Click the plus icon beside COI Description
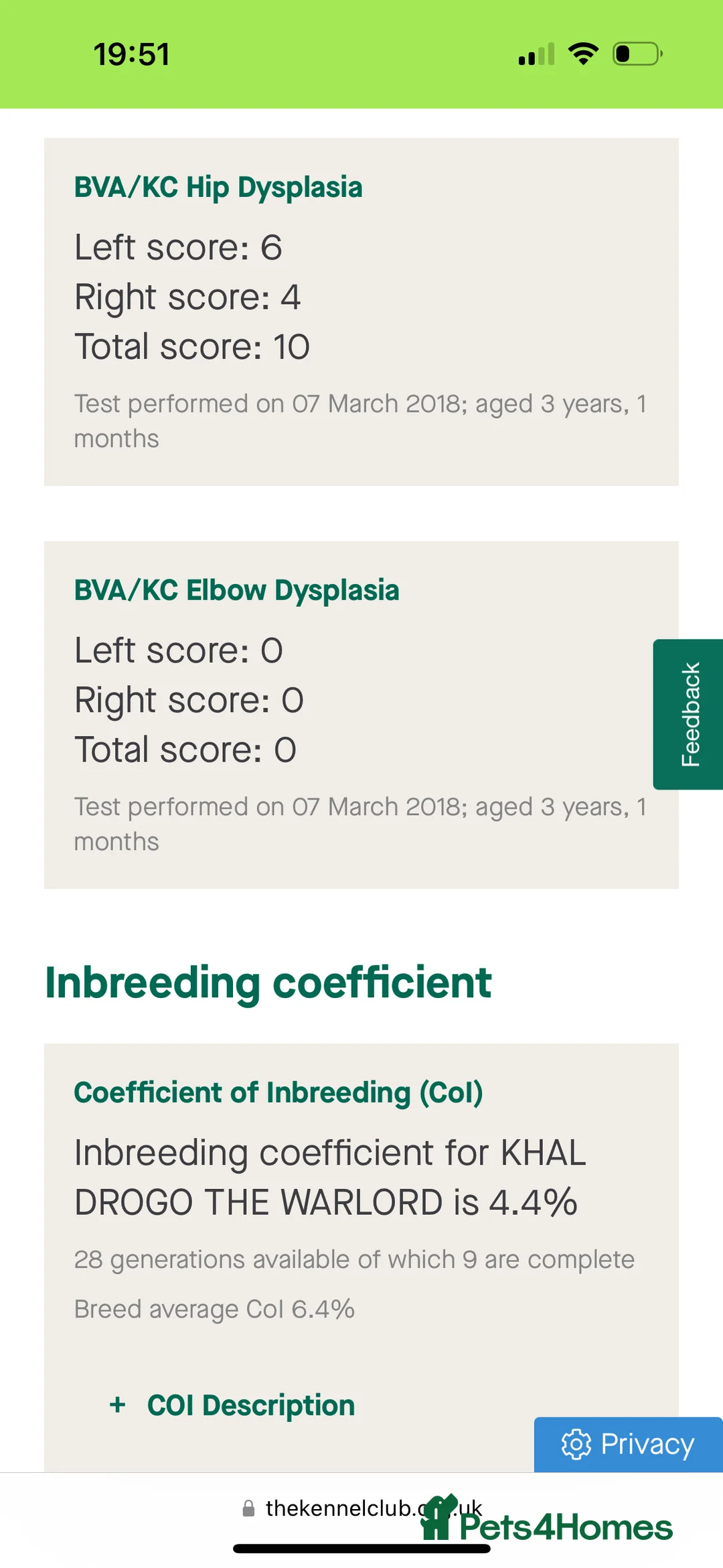This screenshot has width=723, height=1568. (118, 1405)
